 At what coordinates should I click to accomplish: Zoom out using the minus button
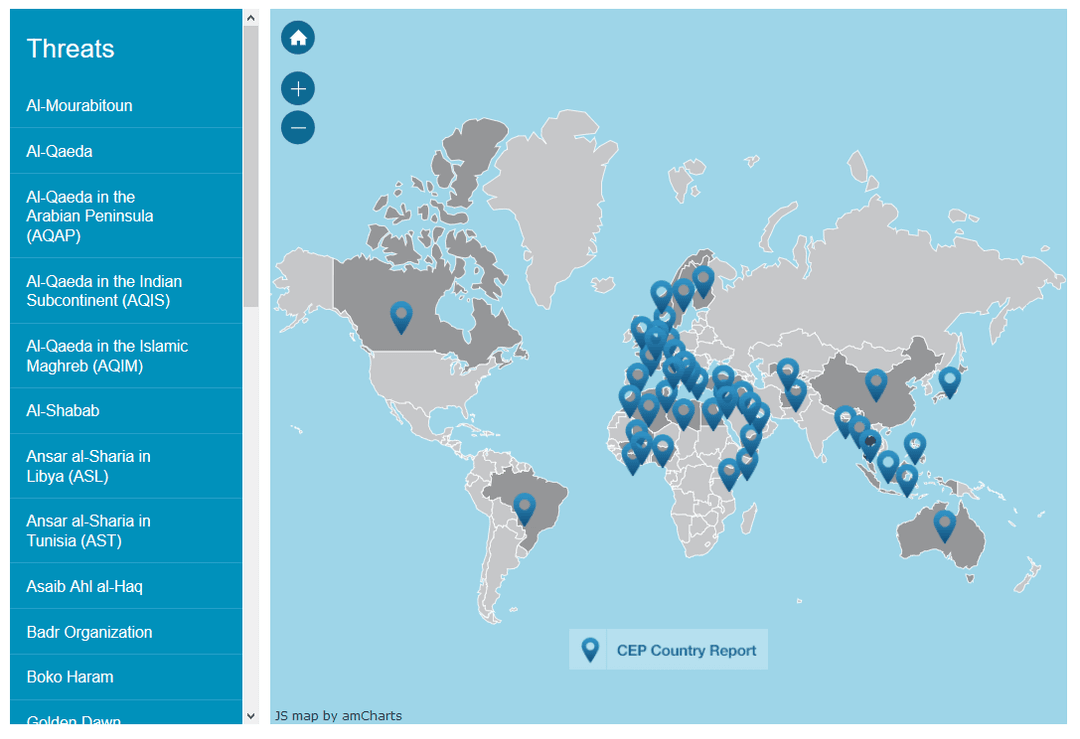tap(298, 127)
